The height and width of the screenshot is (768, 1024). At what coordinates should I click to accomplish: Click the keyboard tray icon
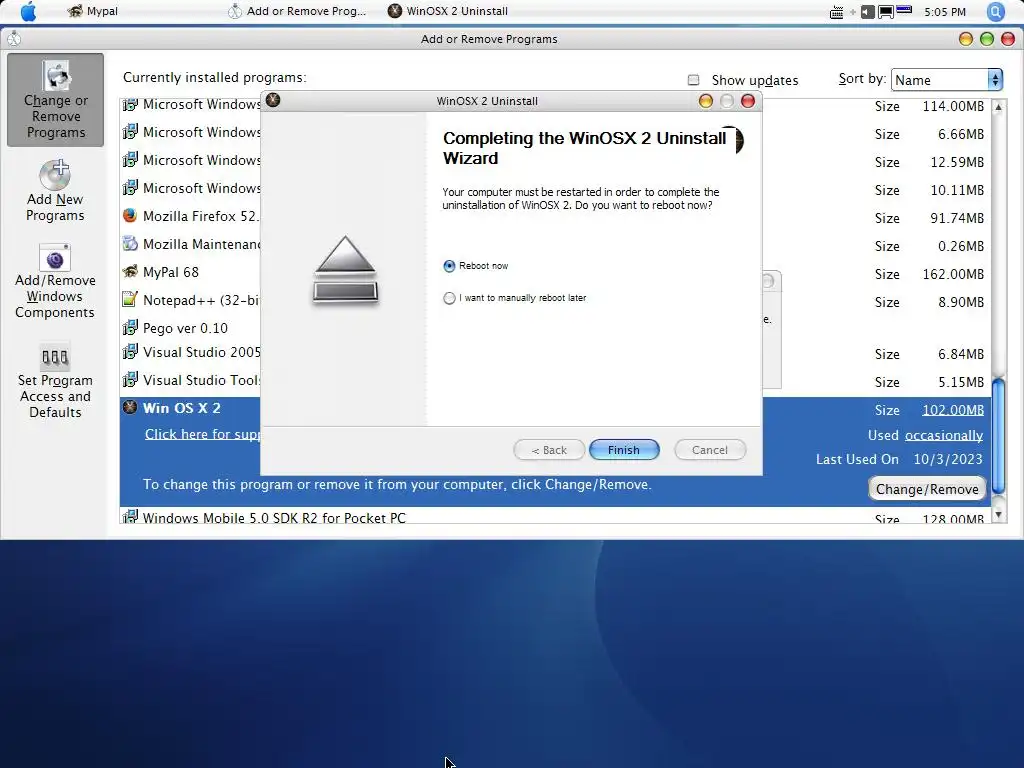click(x=836, y=12)
